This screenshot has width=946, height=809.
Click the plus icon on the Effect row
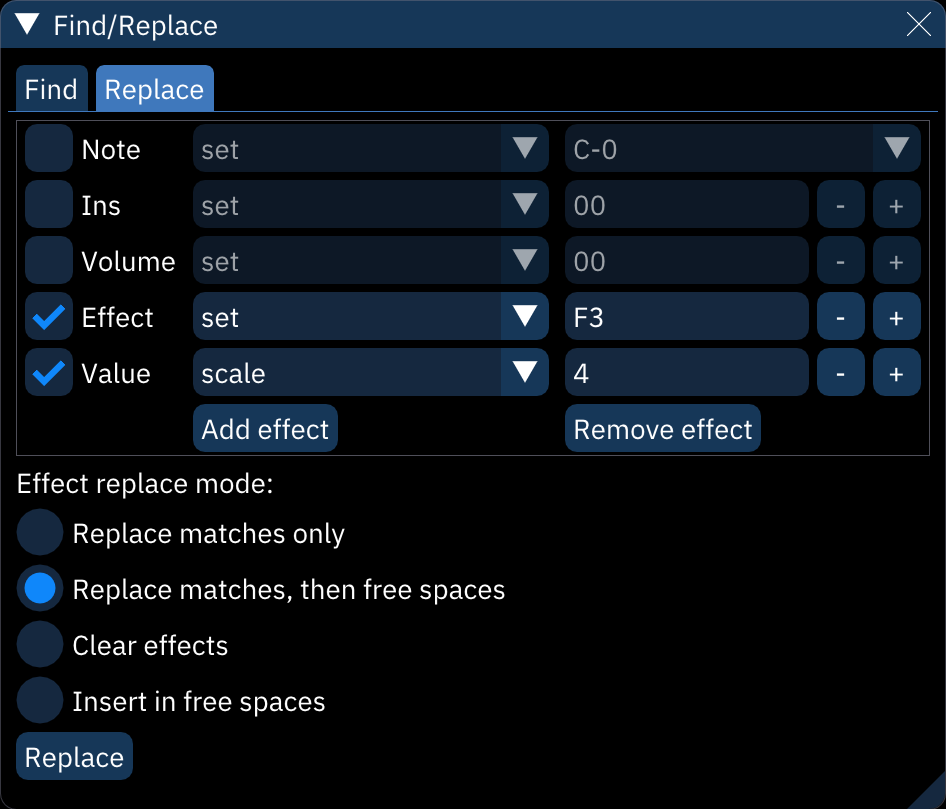pyautogui.click(x=896, y=316)
